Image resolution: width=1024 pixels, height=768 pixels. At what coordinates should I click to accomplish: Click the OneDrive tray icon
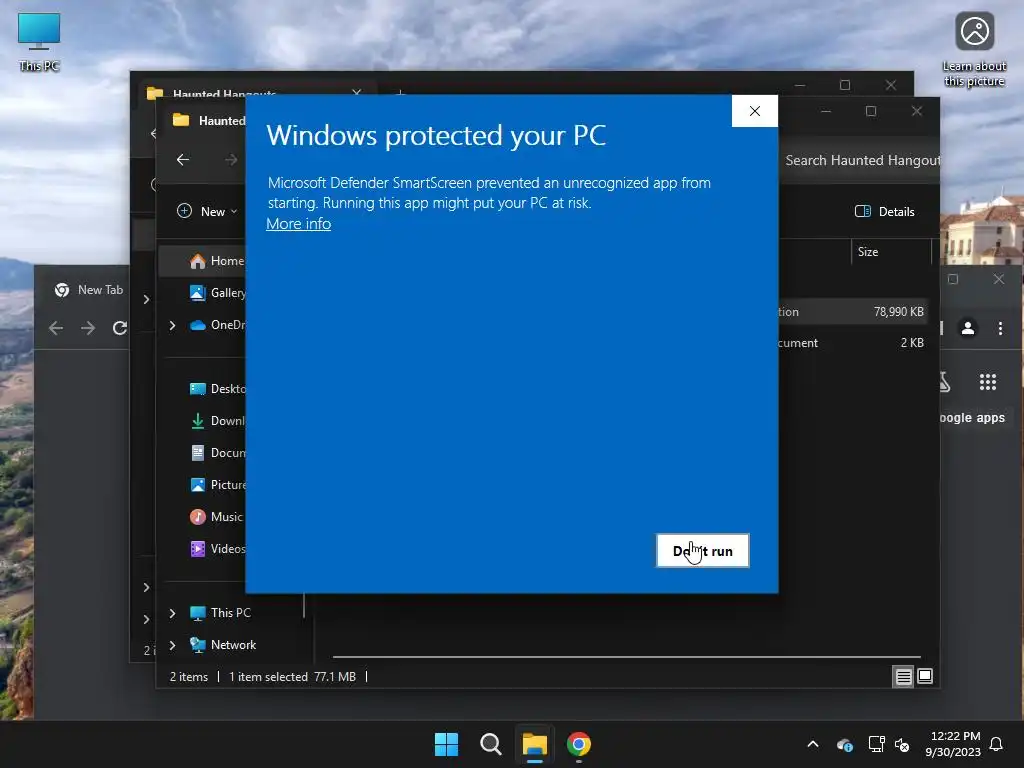click(844, 744)
